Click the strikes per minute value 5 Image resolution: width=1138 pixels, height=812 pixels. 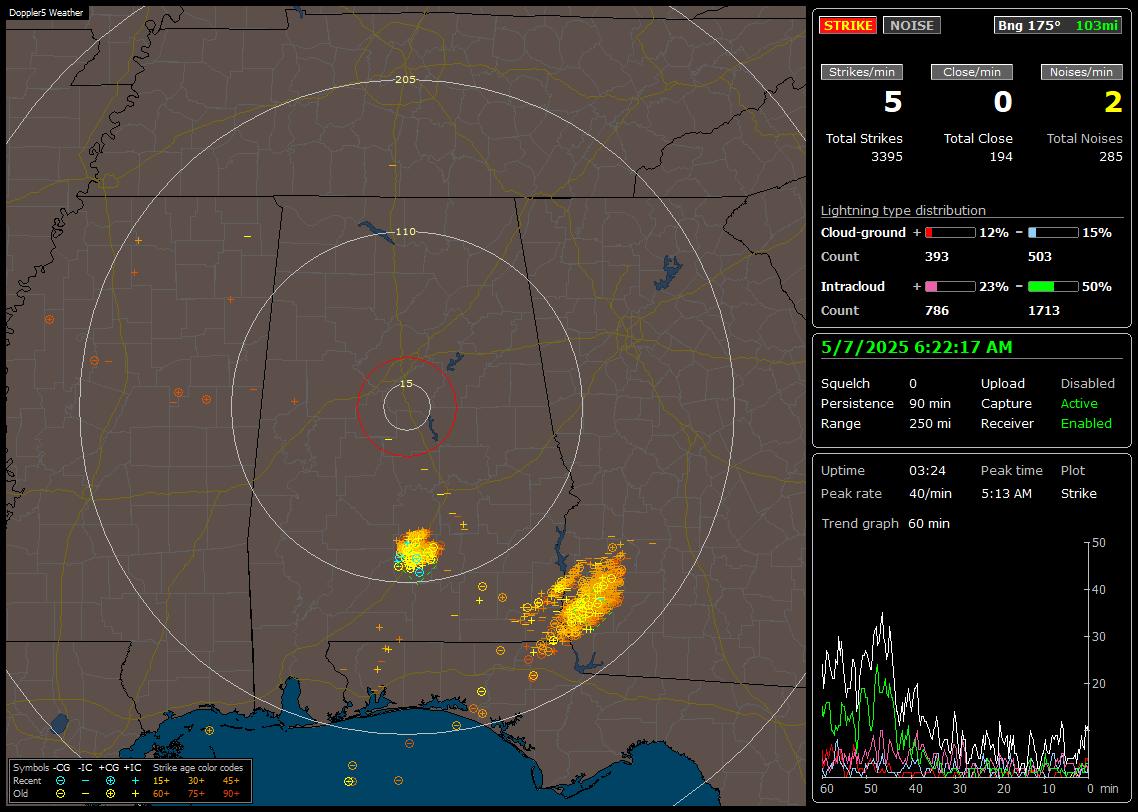[893, 102]
